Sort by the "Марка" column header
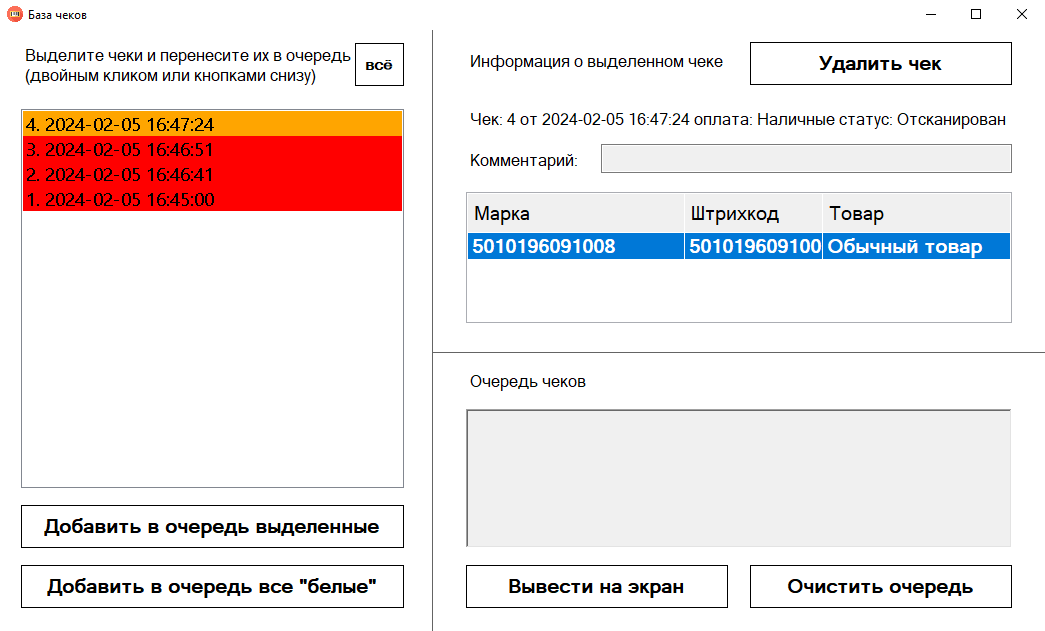The width and height of the screenshot is (1045, 631). [575, 214]
